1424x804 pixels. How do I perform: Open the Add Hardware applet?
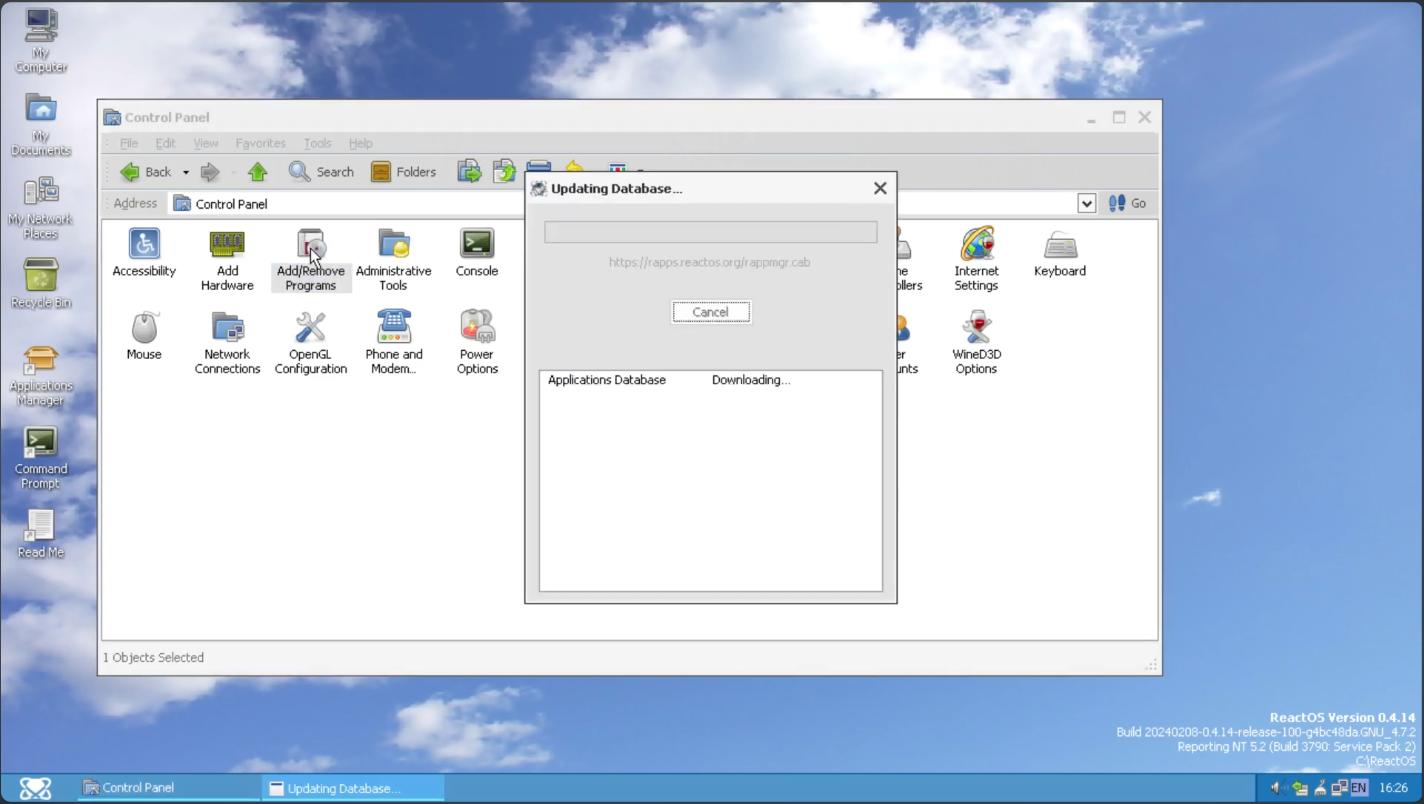tap(227, 259)
